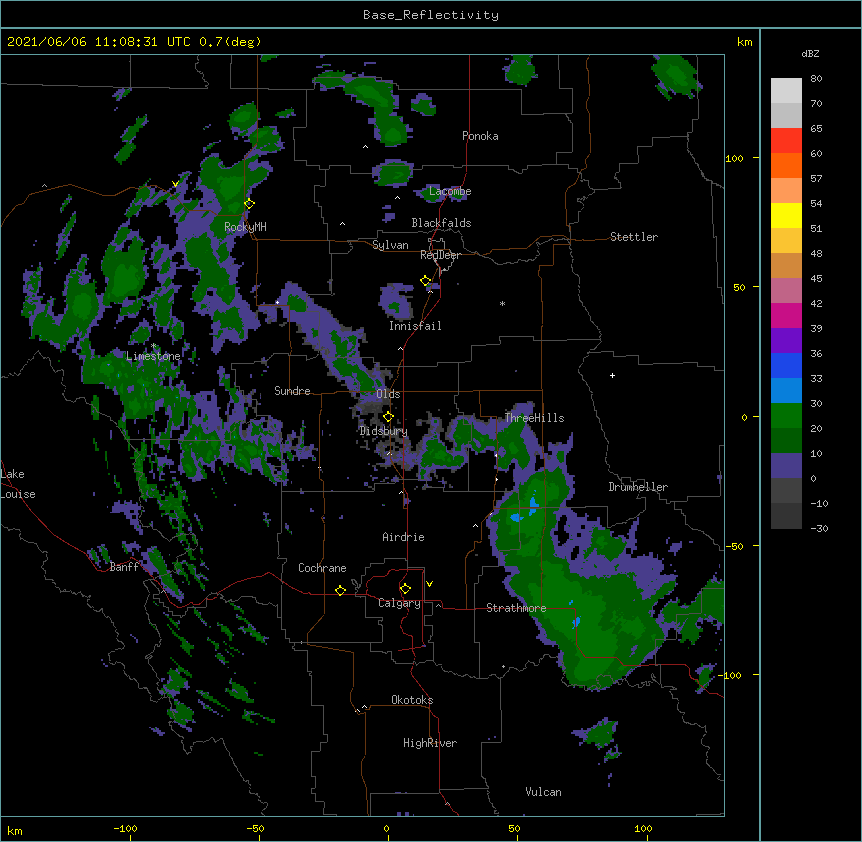Pick the red swatch between 65 and 60

[786, 141]
